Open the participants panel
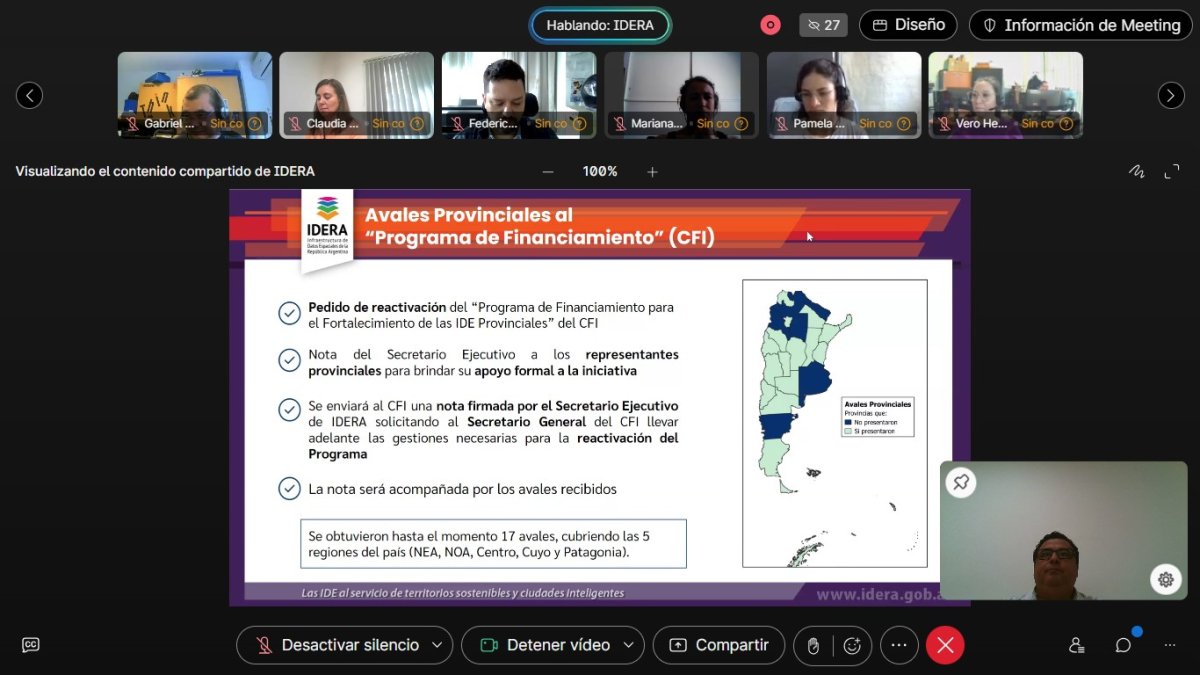This screenshot has height=675, width=1200. [x=1076, y=645]
